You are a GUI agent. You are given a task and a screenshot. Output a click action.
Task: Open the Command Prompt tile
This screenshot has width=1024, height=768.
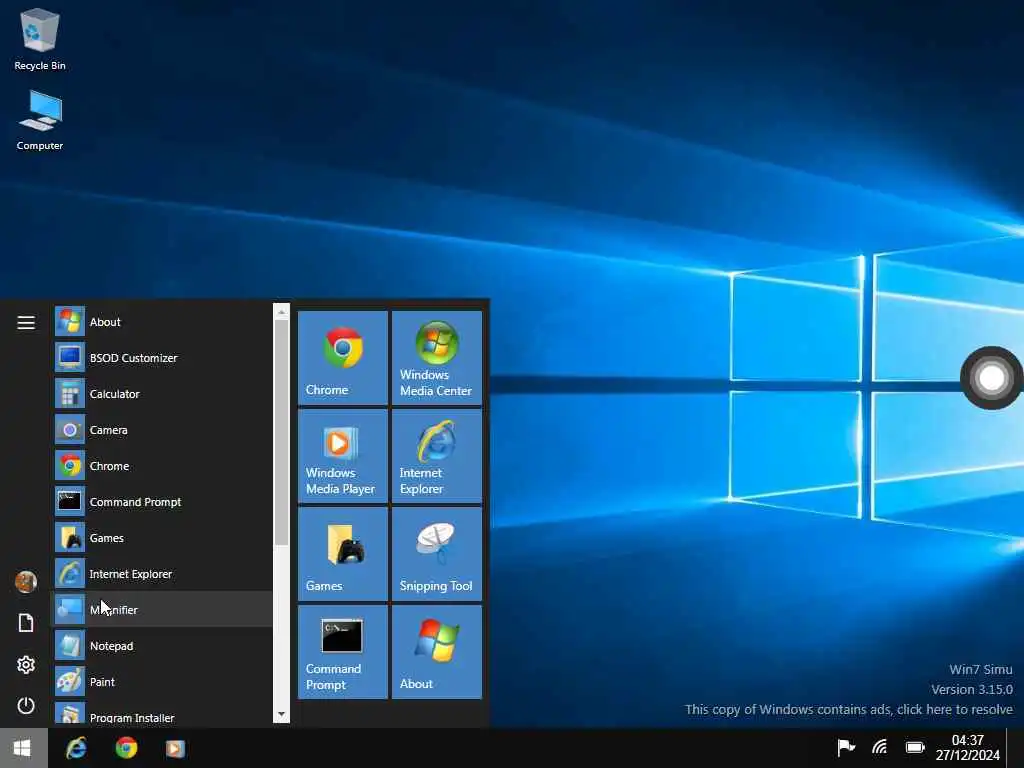[x=343, y=652]
